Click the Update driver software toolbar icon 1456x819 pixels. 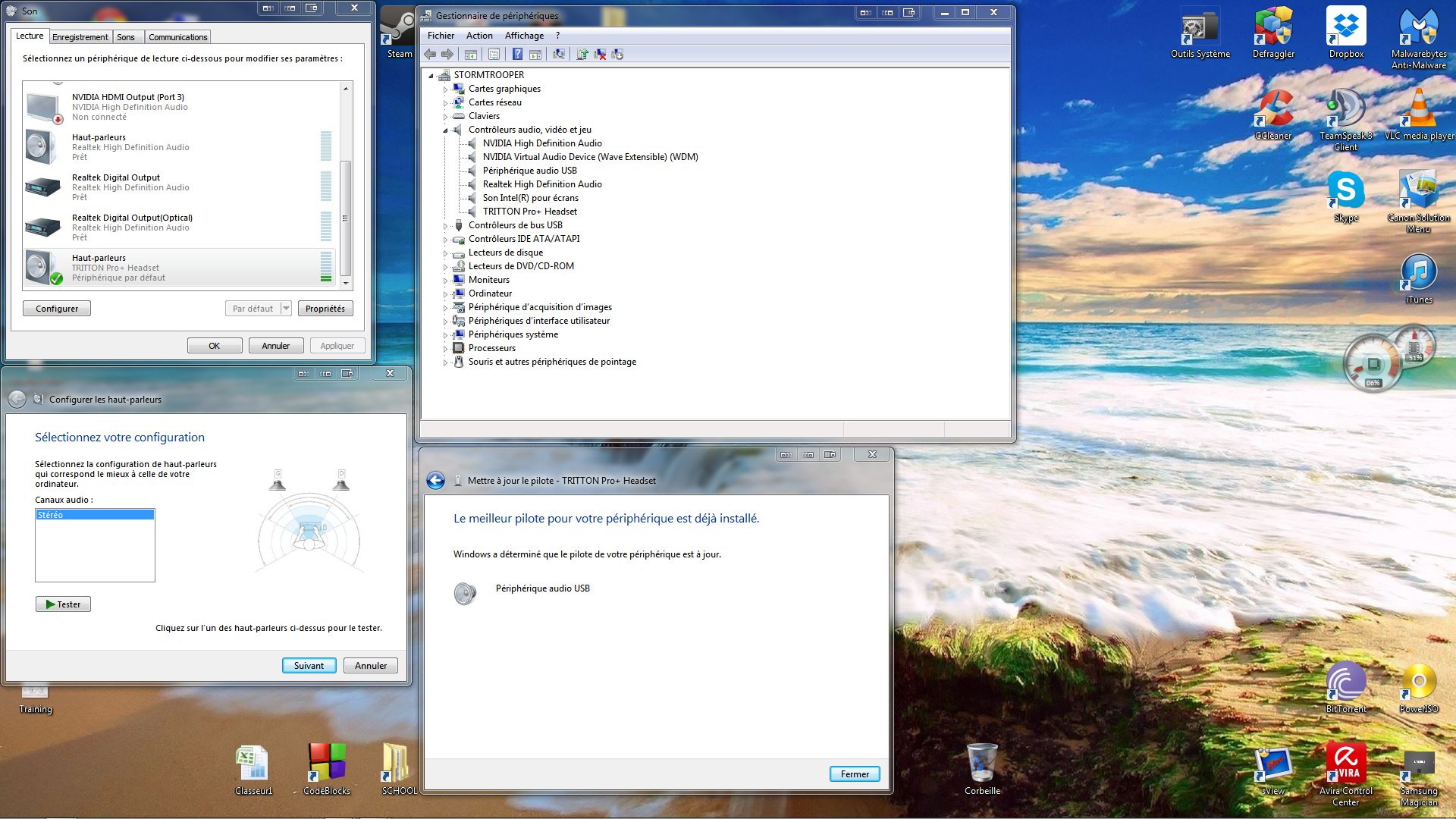[x=582, y=54]
